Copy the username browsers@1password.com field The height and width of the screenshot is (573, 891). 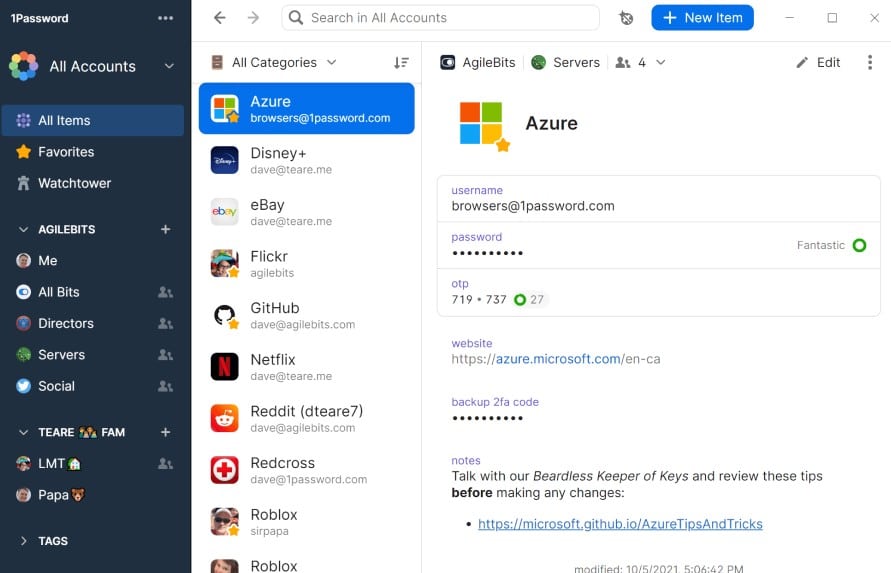pos(659,199)
